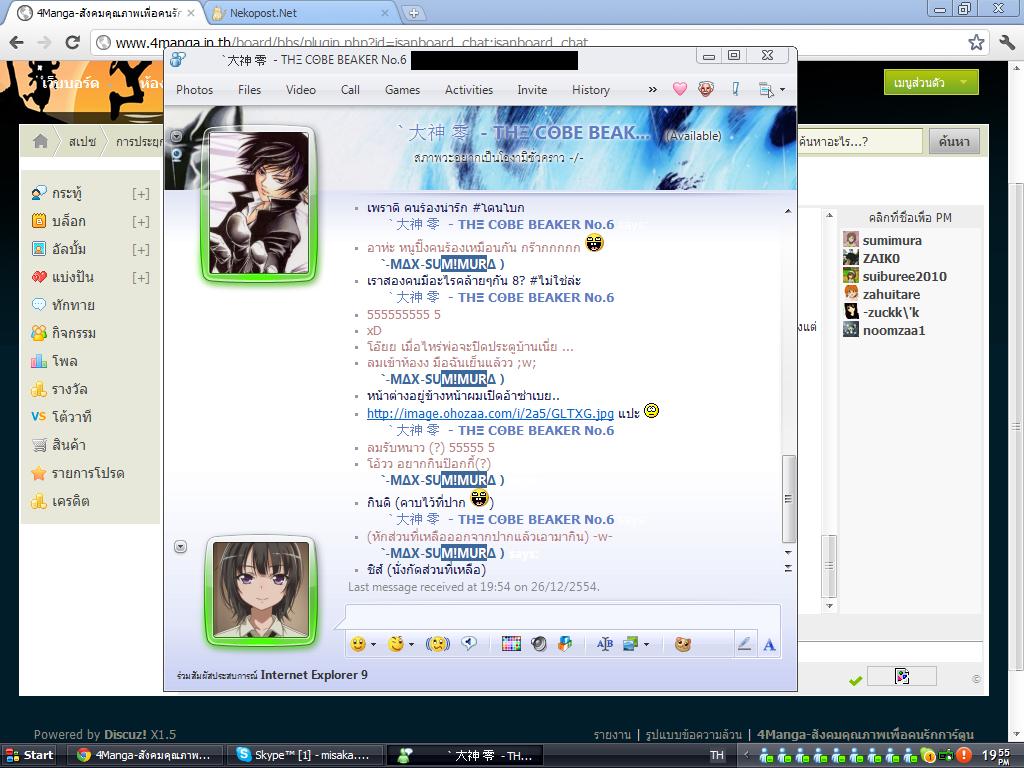Open the emoticons picker smiley icon
The height and width of the screenshot is (768, 1024).
coord(358,644)
